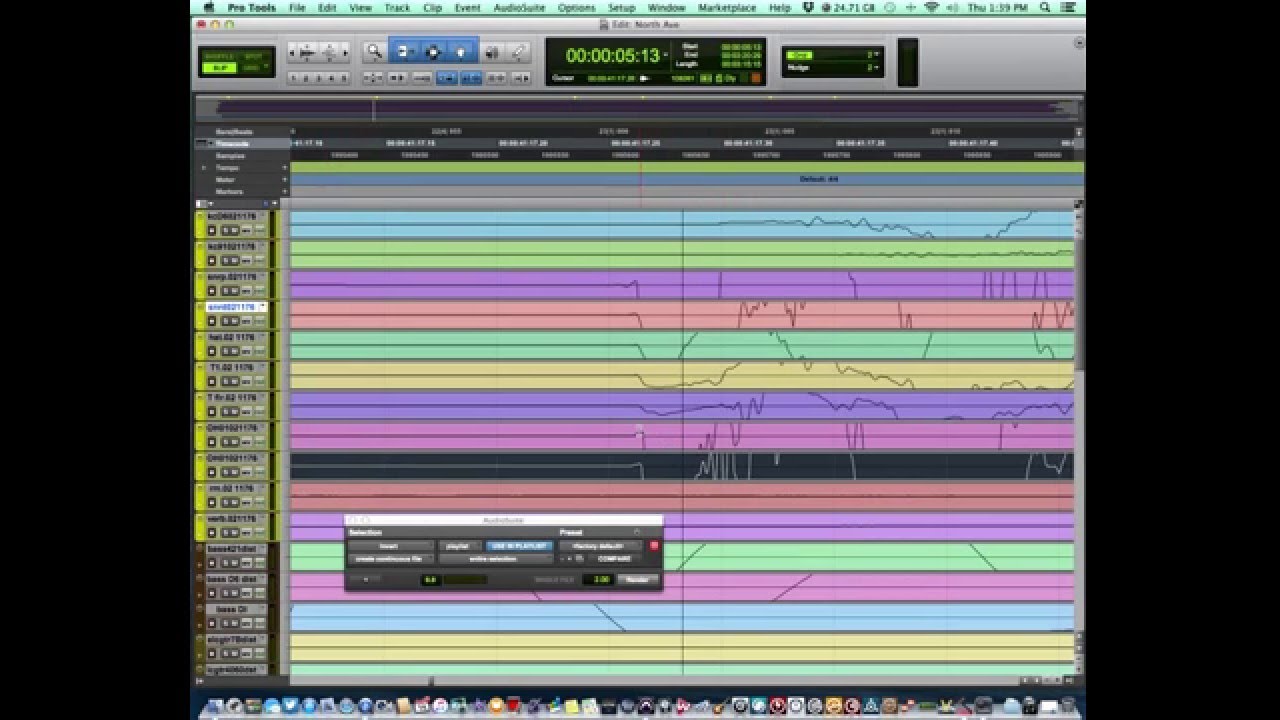This screenshot has height=720, width=1280.
Task: Expand the Tempo ruler
Action: 204,168
